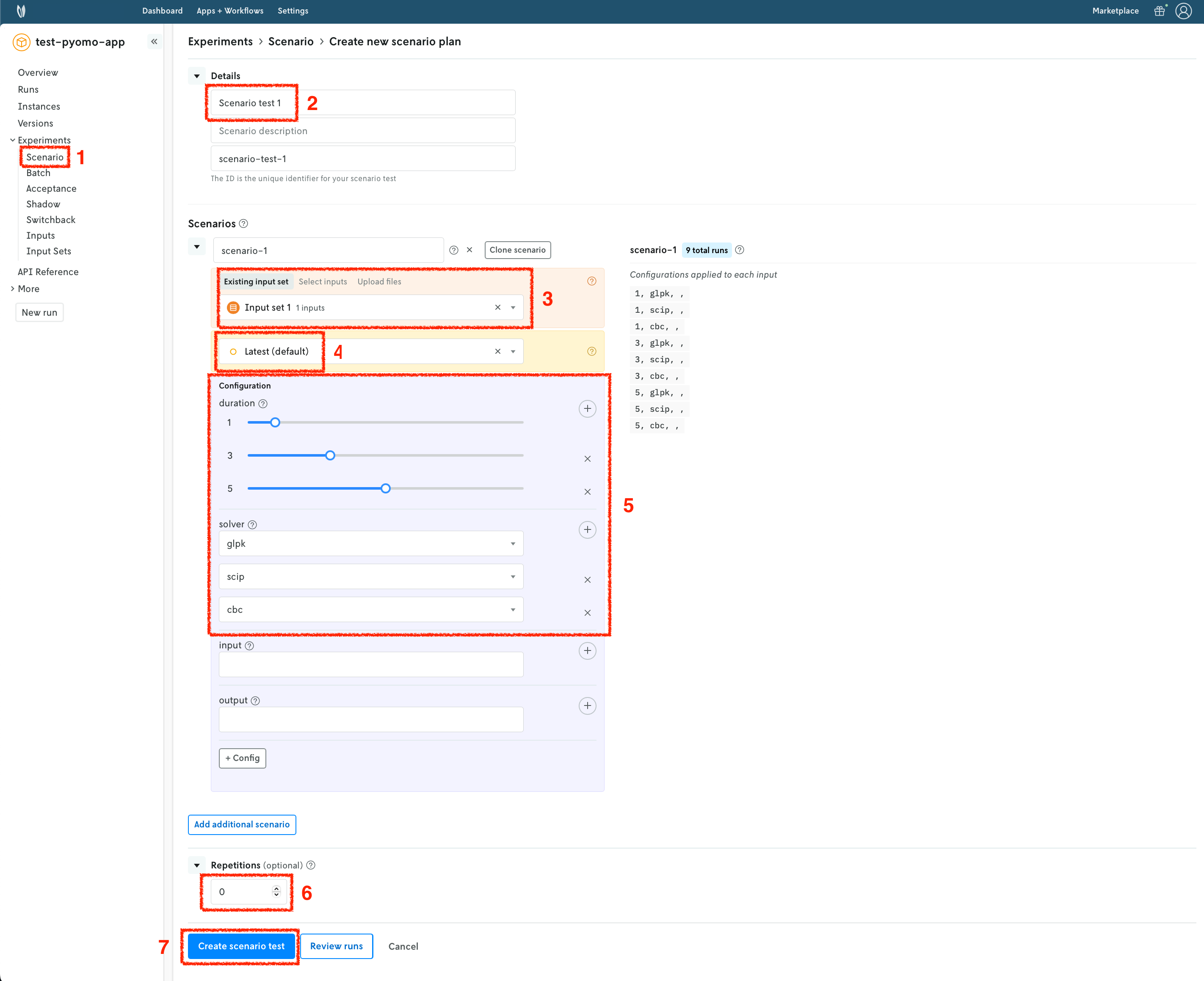Add another solver value with plus icon
The height and width of the screenshot is (981, 1204).
tap(587, 529)
